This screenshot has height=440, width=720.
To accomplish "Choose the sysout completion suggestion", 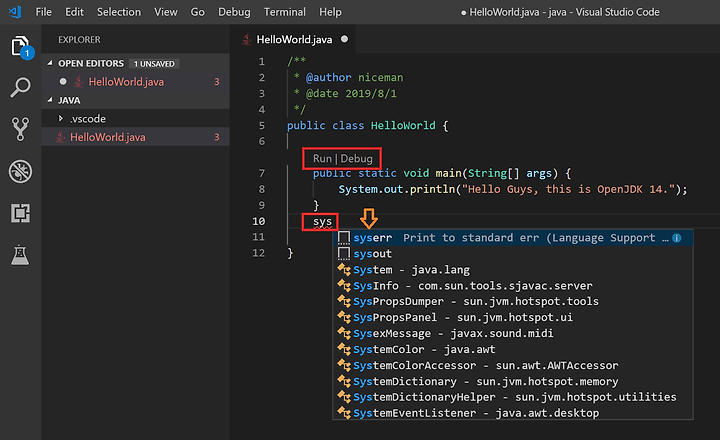I will point(513,254).
